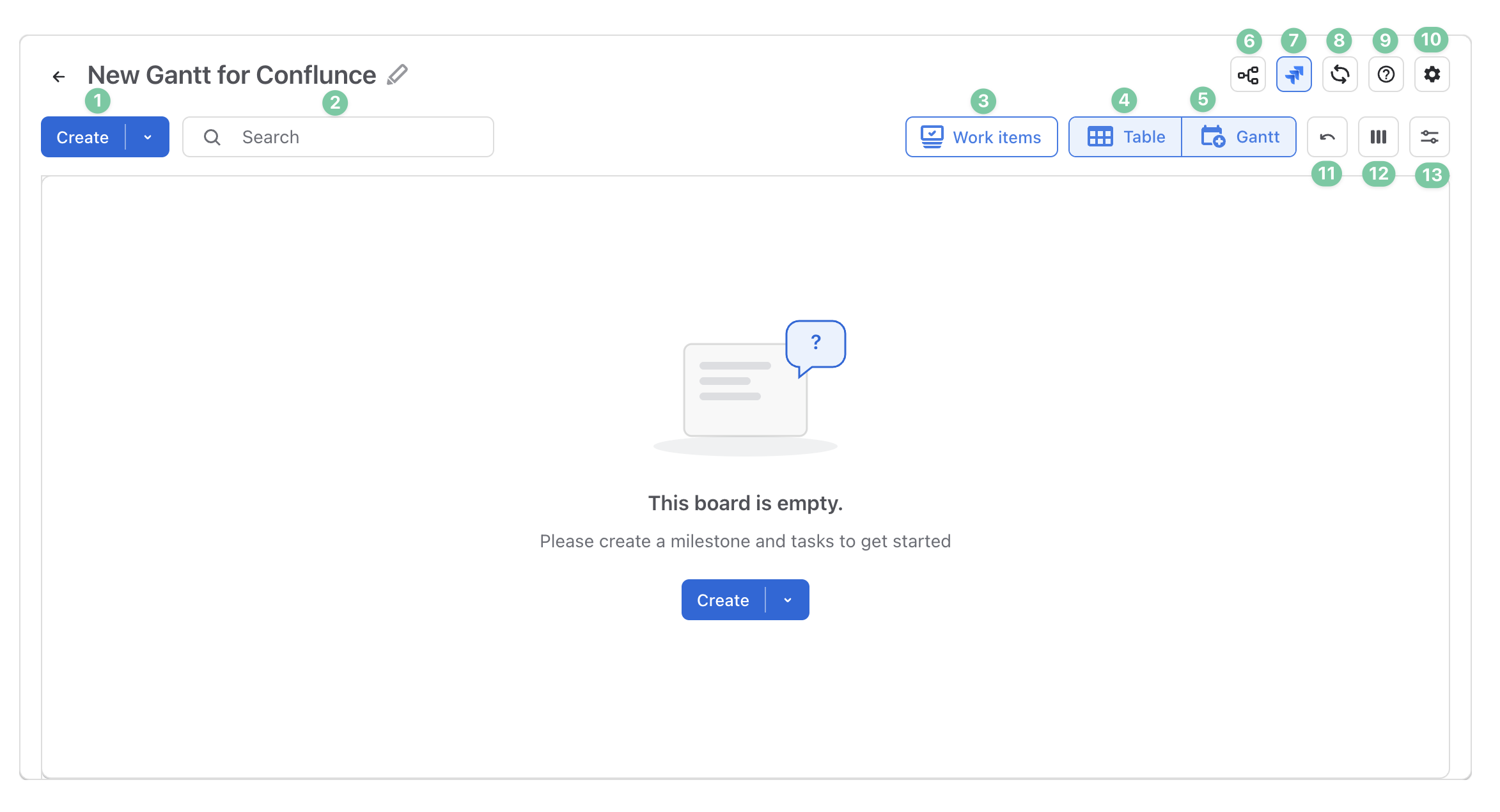This screenshot has height=812, width=1500.
Task: Open the Work items panel
Action: (x=981, y=137)
